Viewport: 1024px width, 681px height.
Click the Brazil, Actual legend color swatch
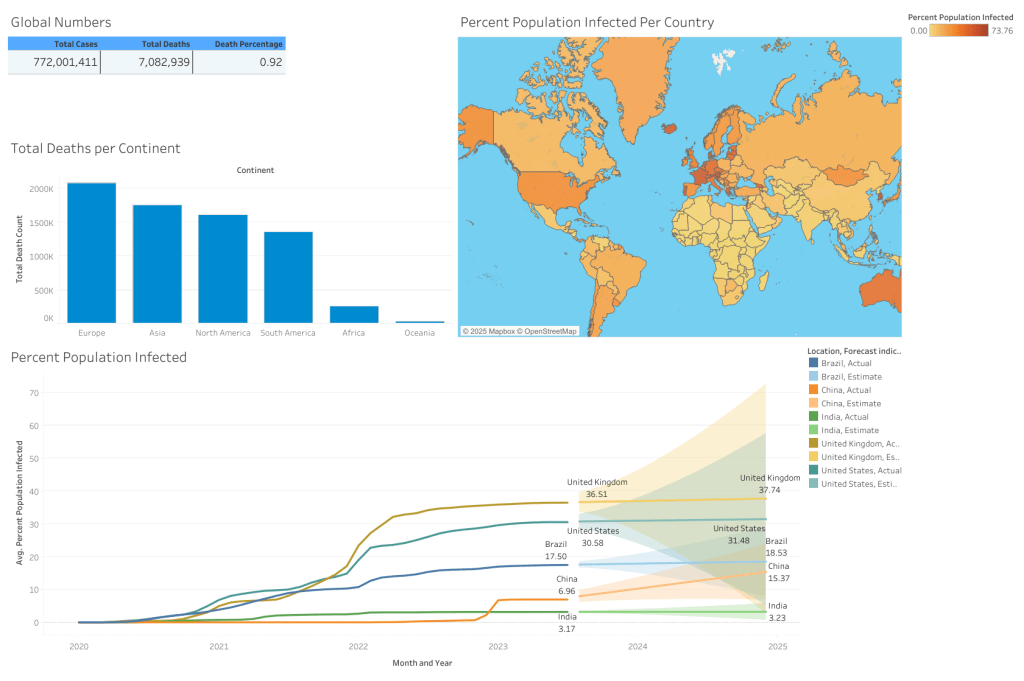pos(813,363)
